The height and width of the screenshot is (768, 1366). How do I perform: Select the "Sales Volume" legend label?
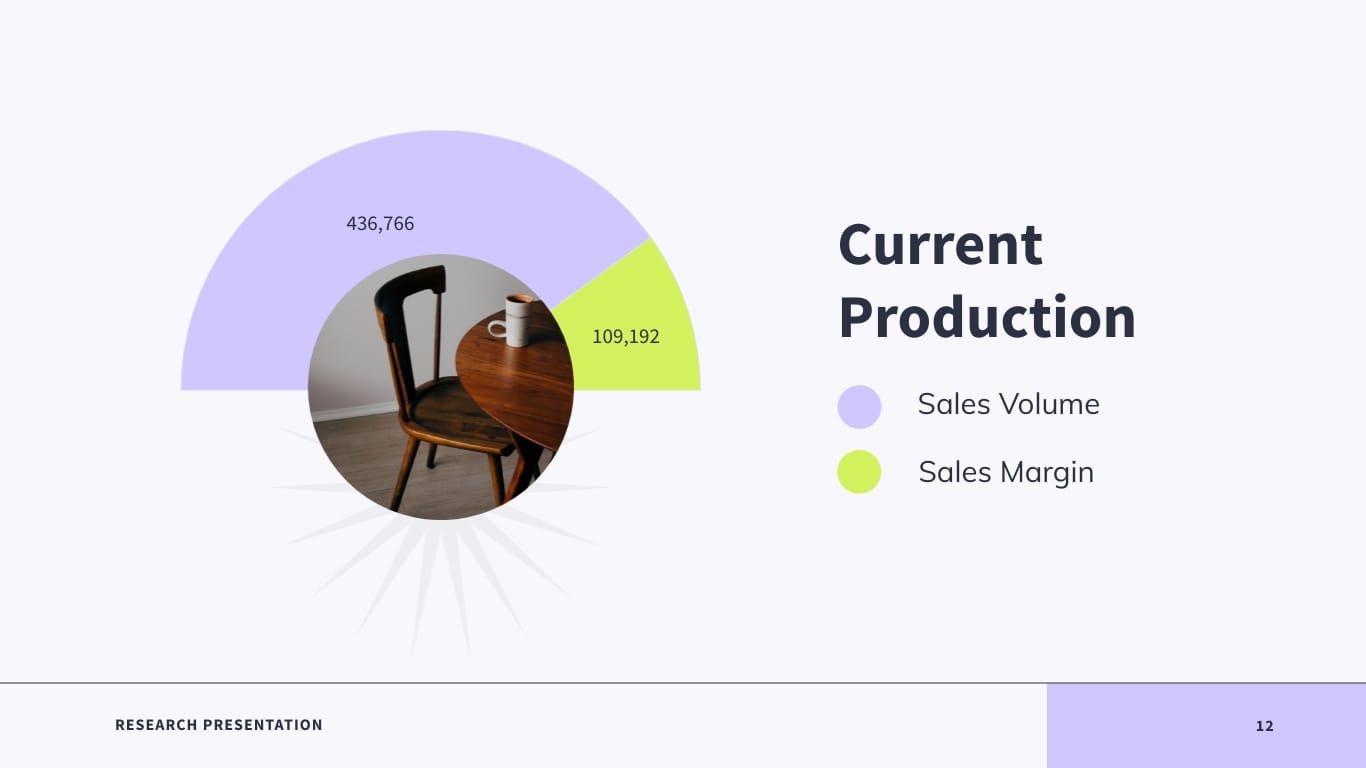click(1008, 404)
